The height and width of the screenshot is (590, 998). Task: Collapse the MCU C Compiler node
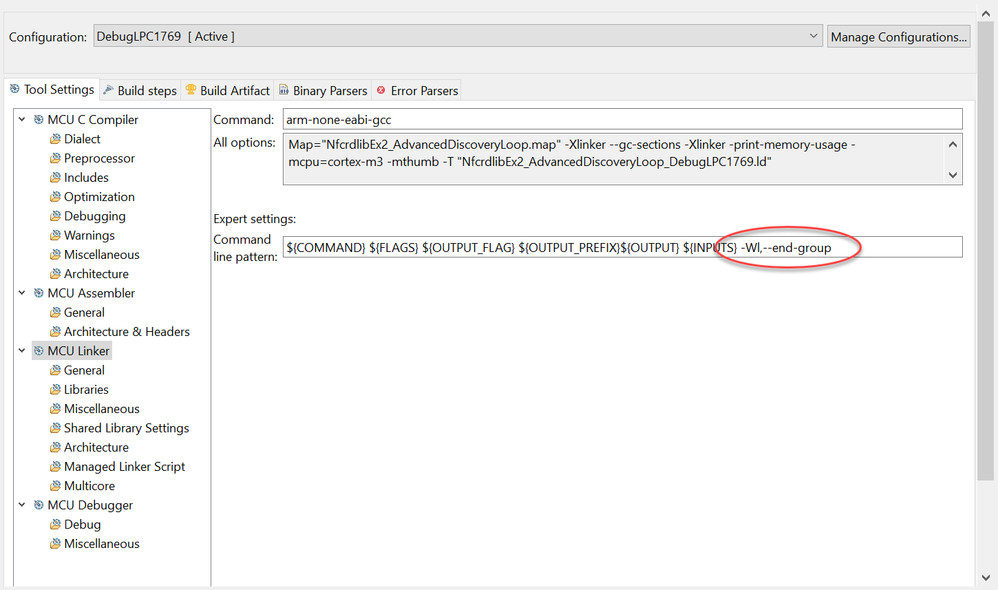[x=22, y=119]
